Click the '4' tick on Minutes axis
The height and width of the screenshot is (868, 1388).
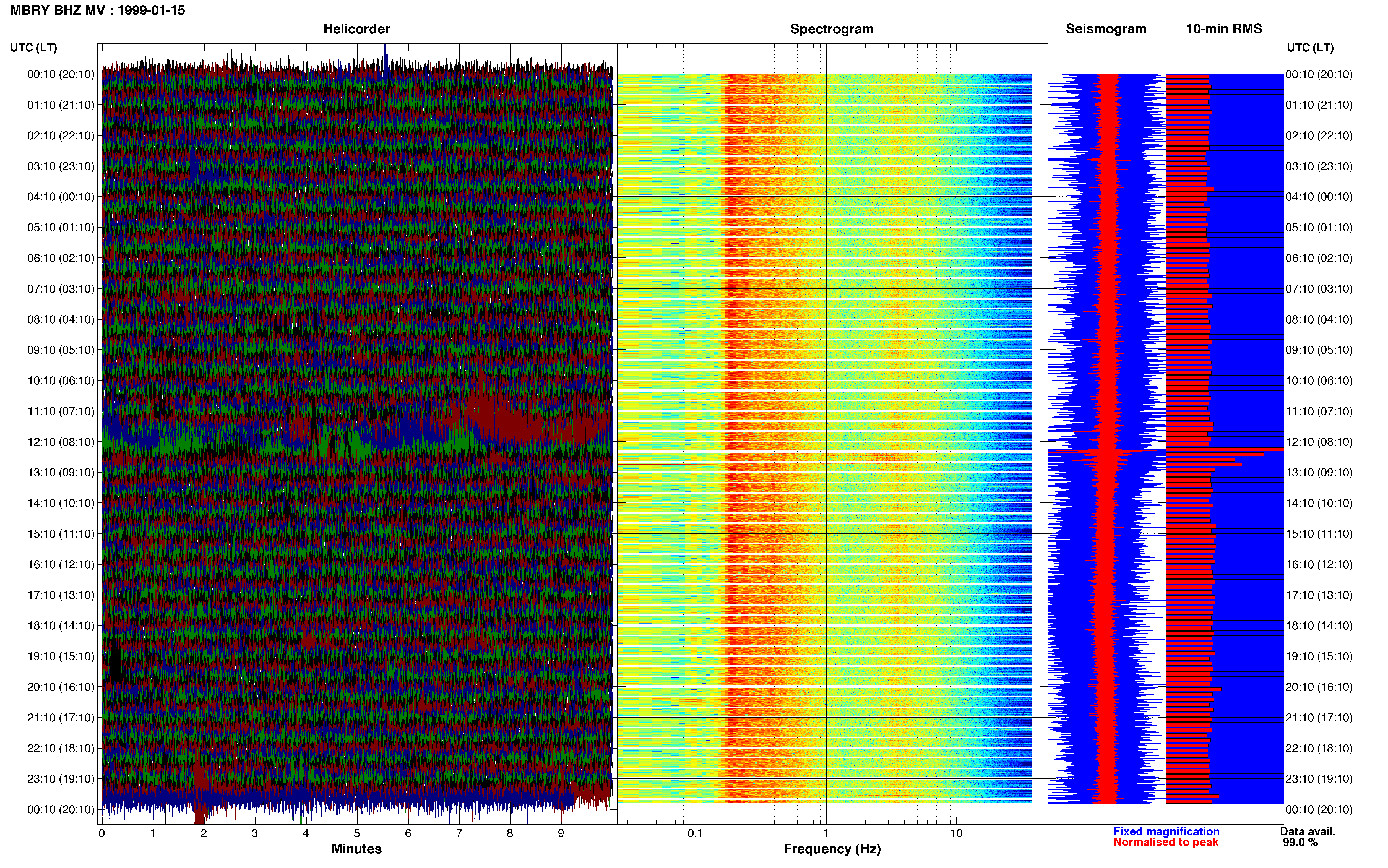[306, 833]
